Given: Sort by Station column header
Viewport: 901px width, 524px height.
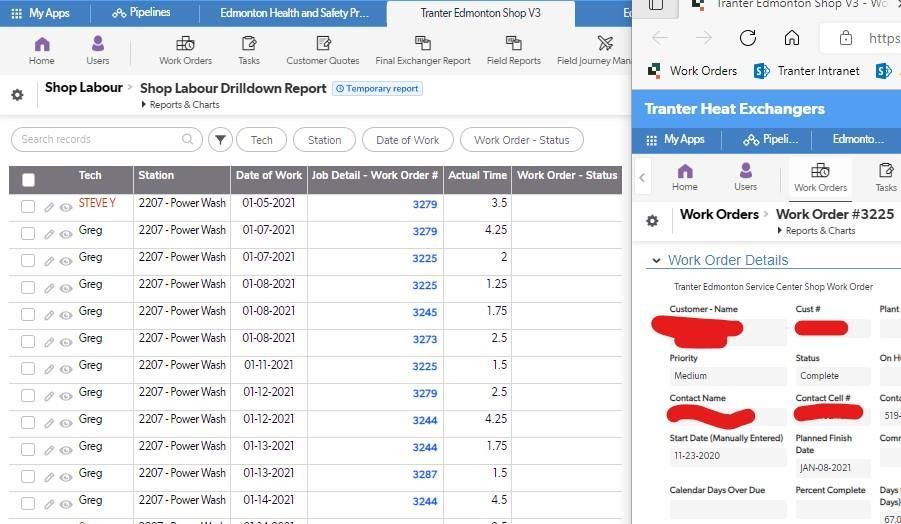Looking at the screenshot, I should [x=156, y=175].
